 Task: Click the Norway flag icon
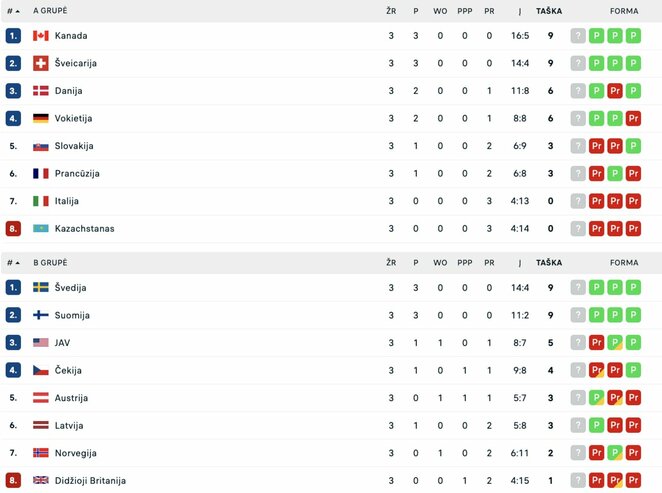tap(40, 453)
